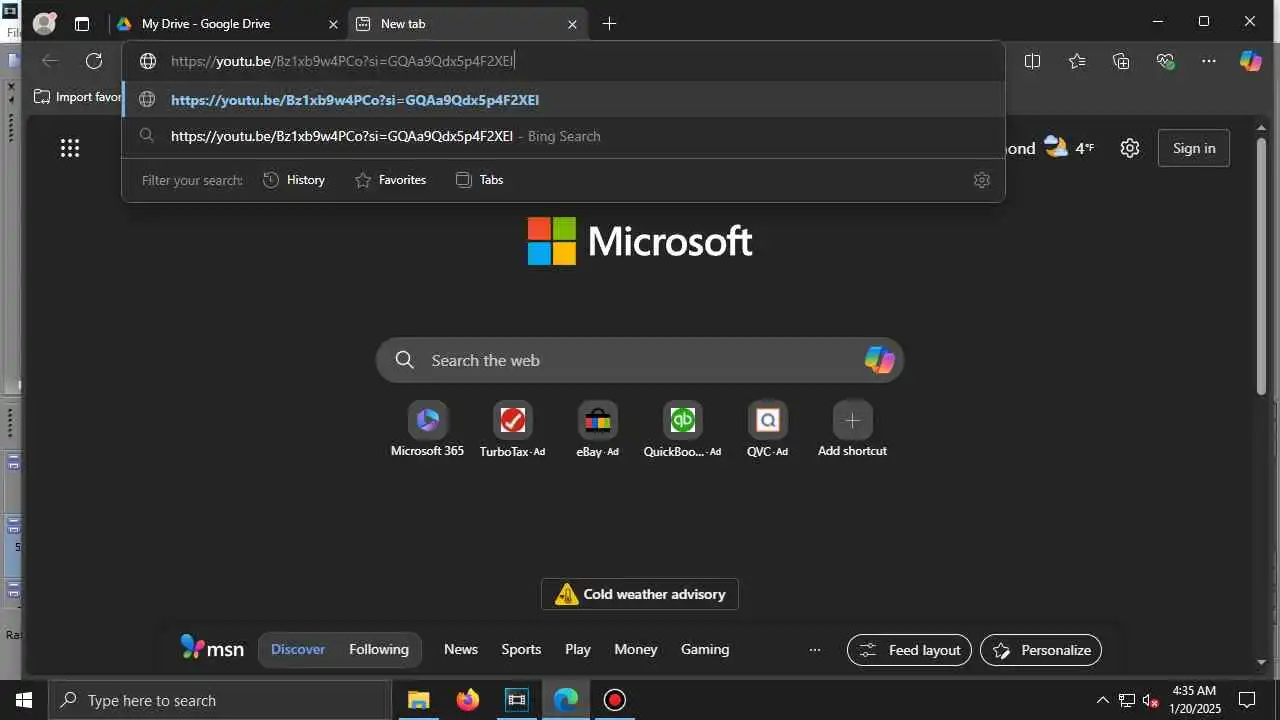Open Microsoft Edge taskbar icon
This screenshot has height=720, width=1280.
tap(566, 700)
